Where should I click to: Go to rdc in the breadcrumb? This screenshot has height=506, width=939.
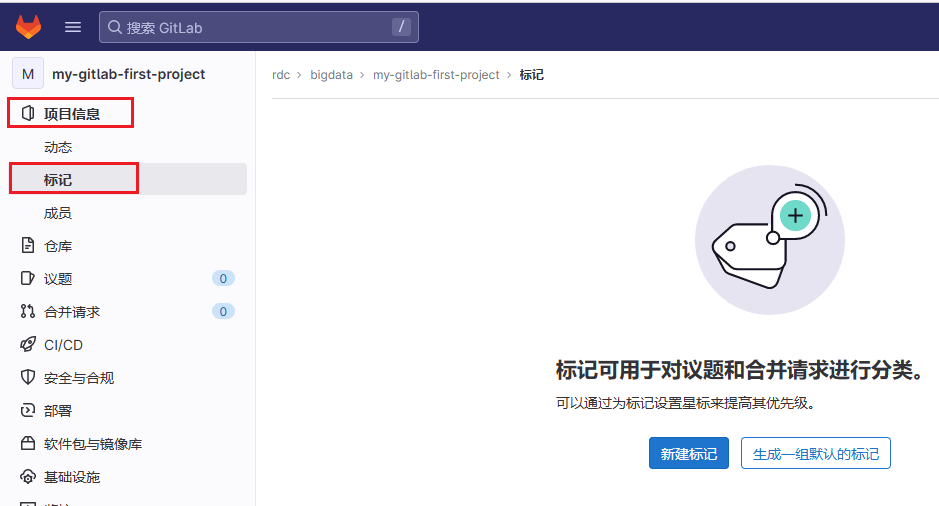pyautogui.click(x=281, y=75)
